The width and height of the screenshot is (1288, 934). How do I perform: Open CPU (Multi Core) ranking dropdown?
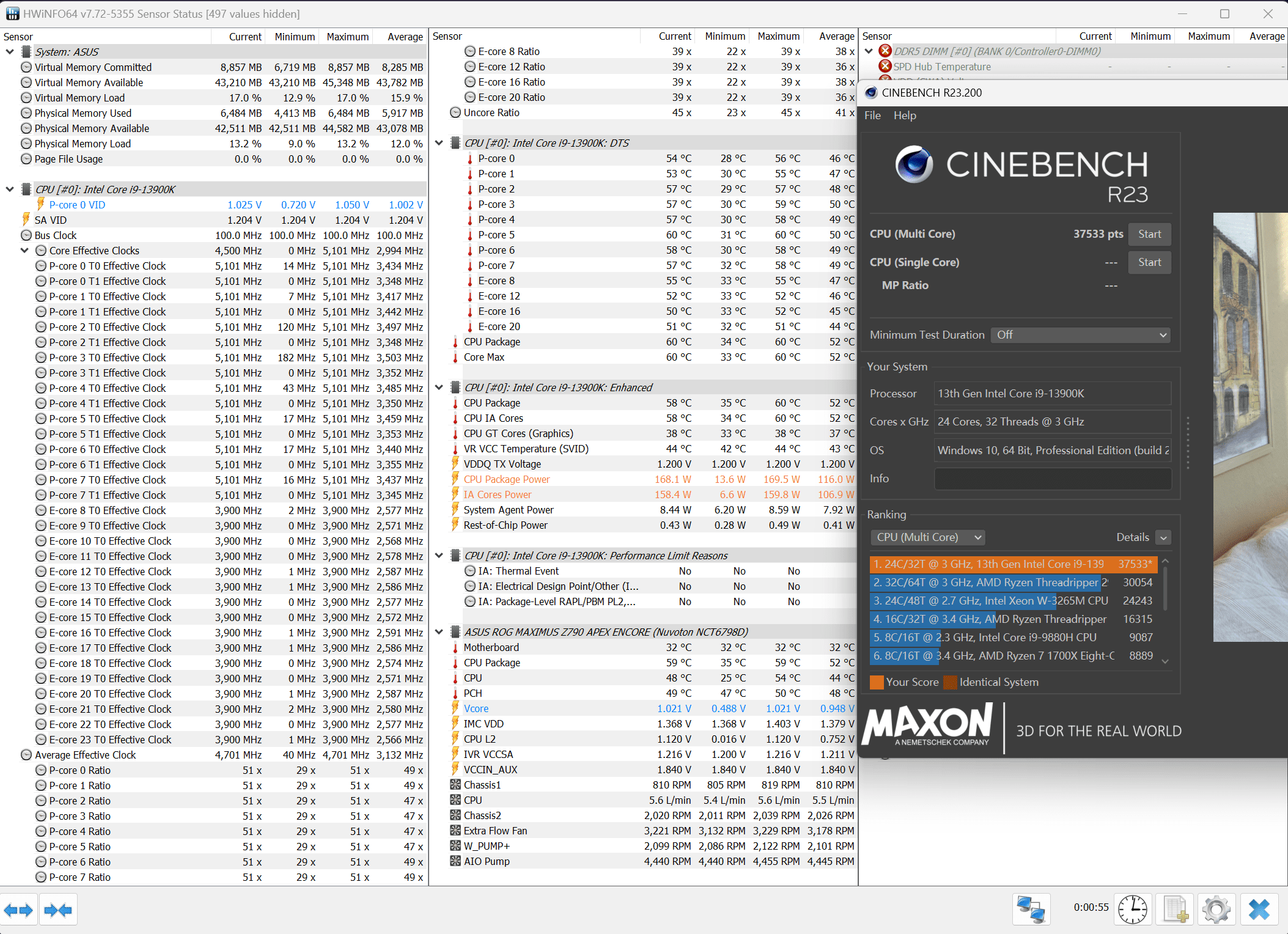tap(927, 537)
